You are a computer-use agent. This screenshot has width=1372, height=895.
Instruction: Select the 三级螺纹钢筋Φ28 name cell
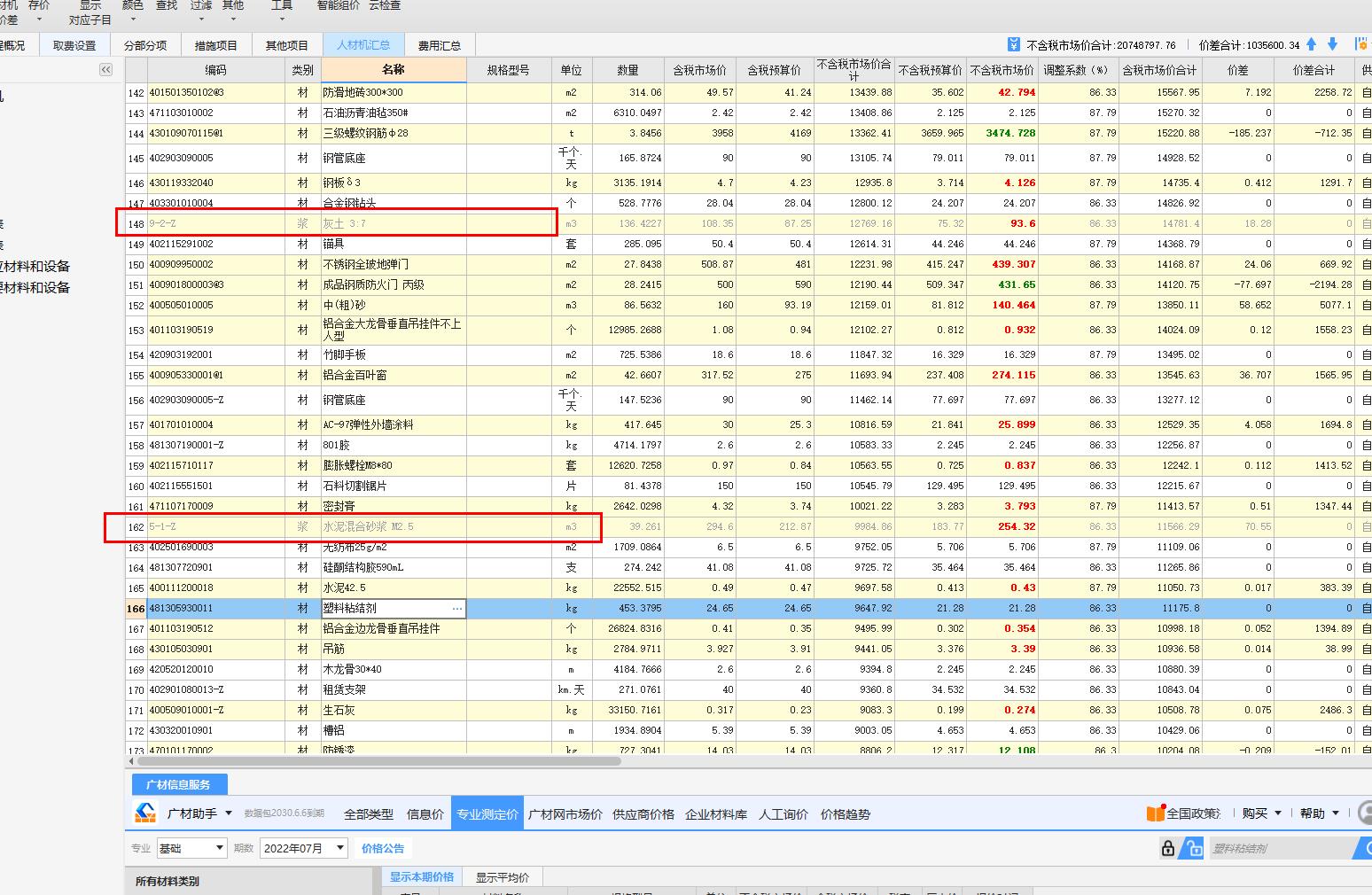click(394, 133)
